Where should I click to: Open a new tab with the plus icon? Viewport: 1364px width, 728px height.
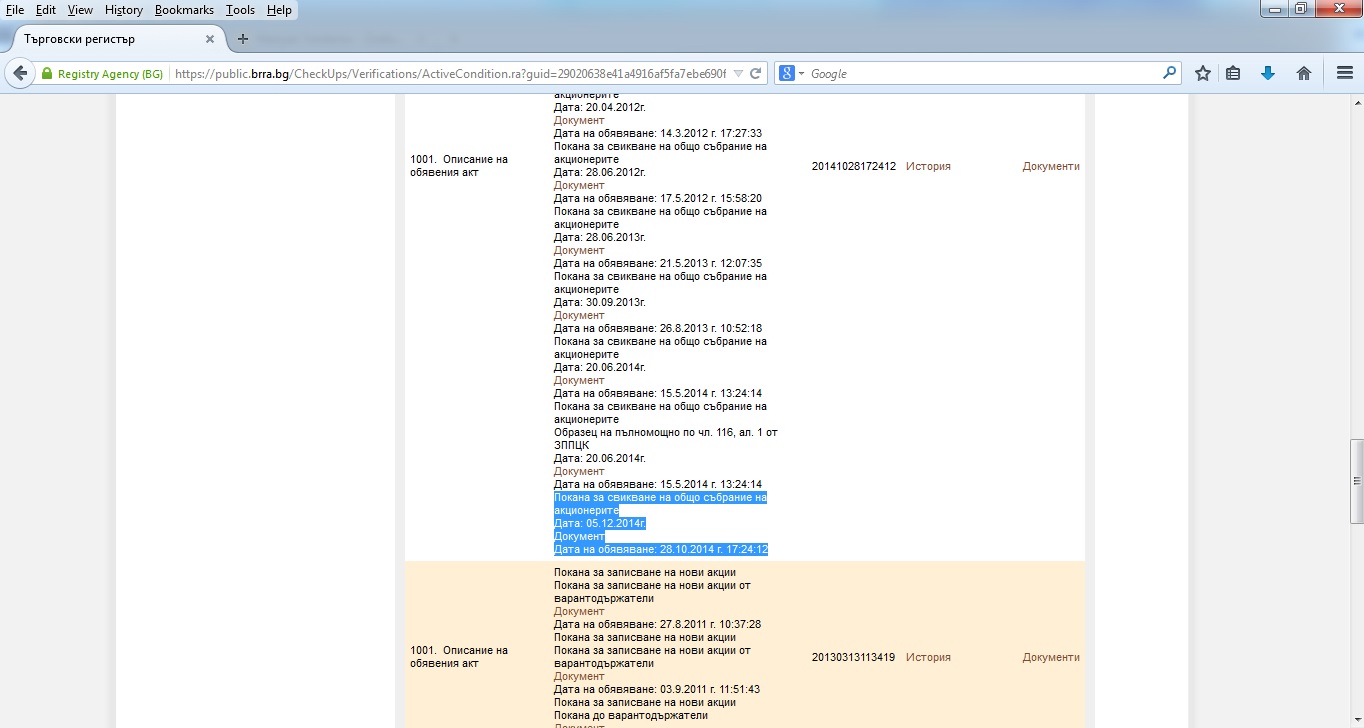coord(242,39)
